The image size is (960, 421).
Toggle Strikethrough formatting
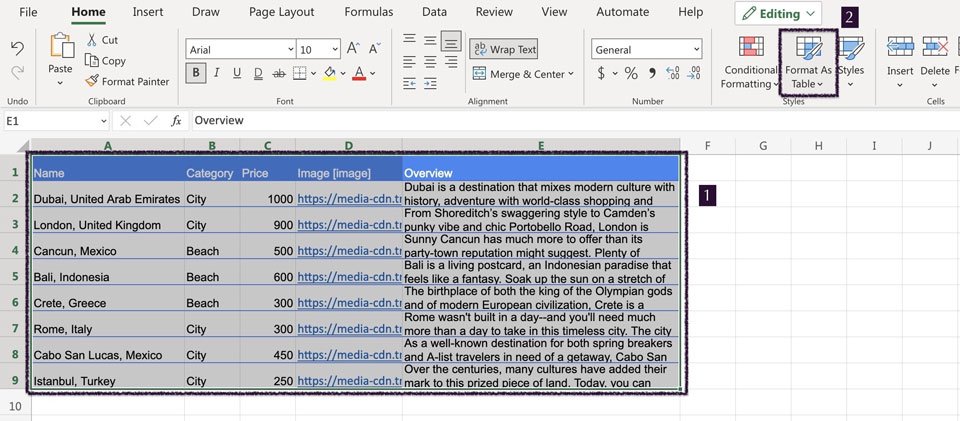click(x=279, y=73)
